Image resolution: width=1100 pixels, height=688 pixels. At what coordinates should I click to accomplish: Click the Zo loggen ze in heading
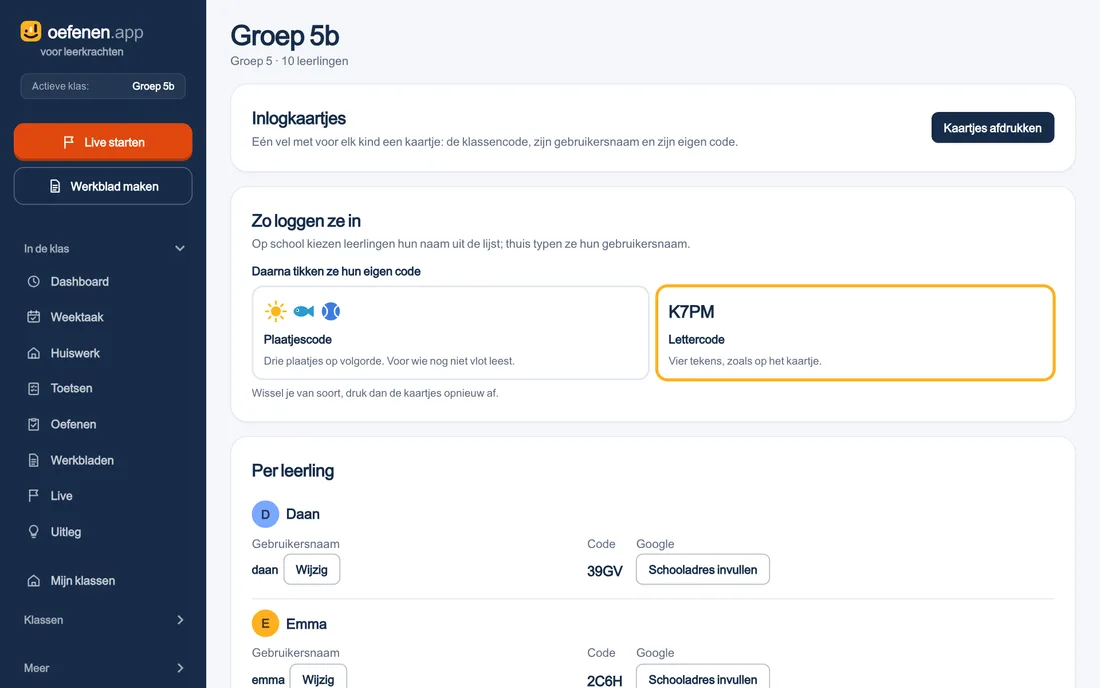pos(306,221)
